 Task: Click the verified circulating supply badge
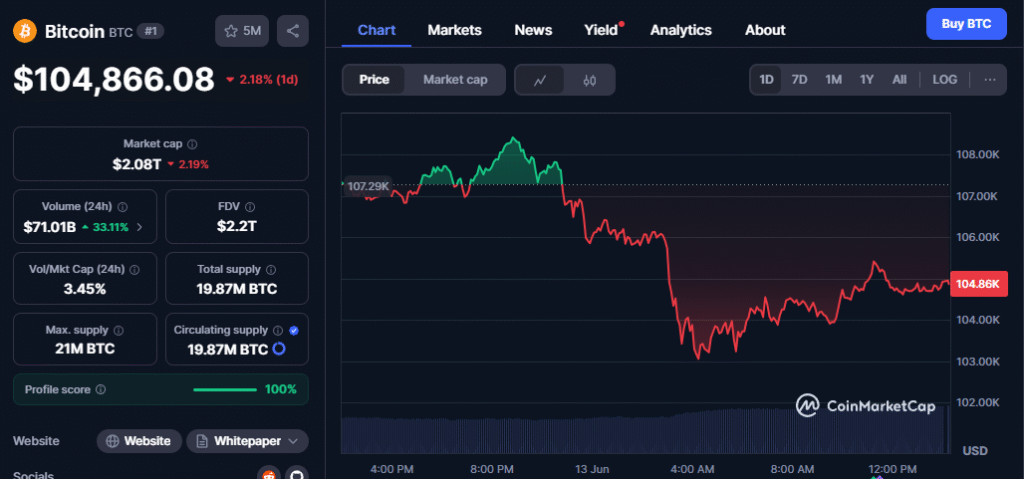(294, 331)
